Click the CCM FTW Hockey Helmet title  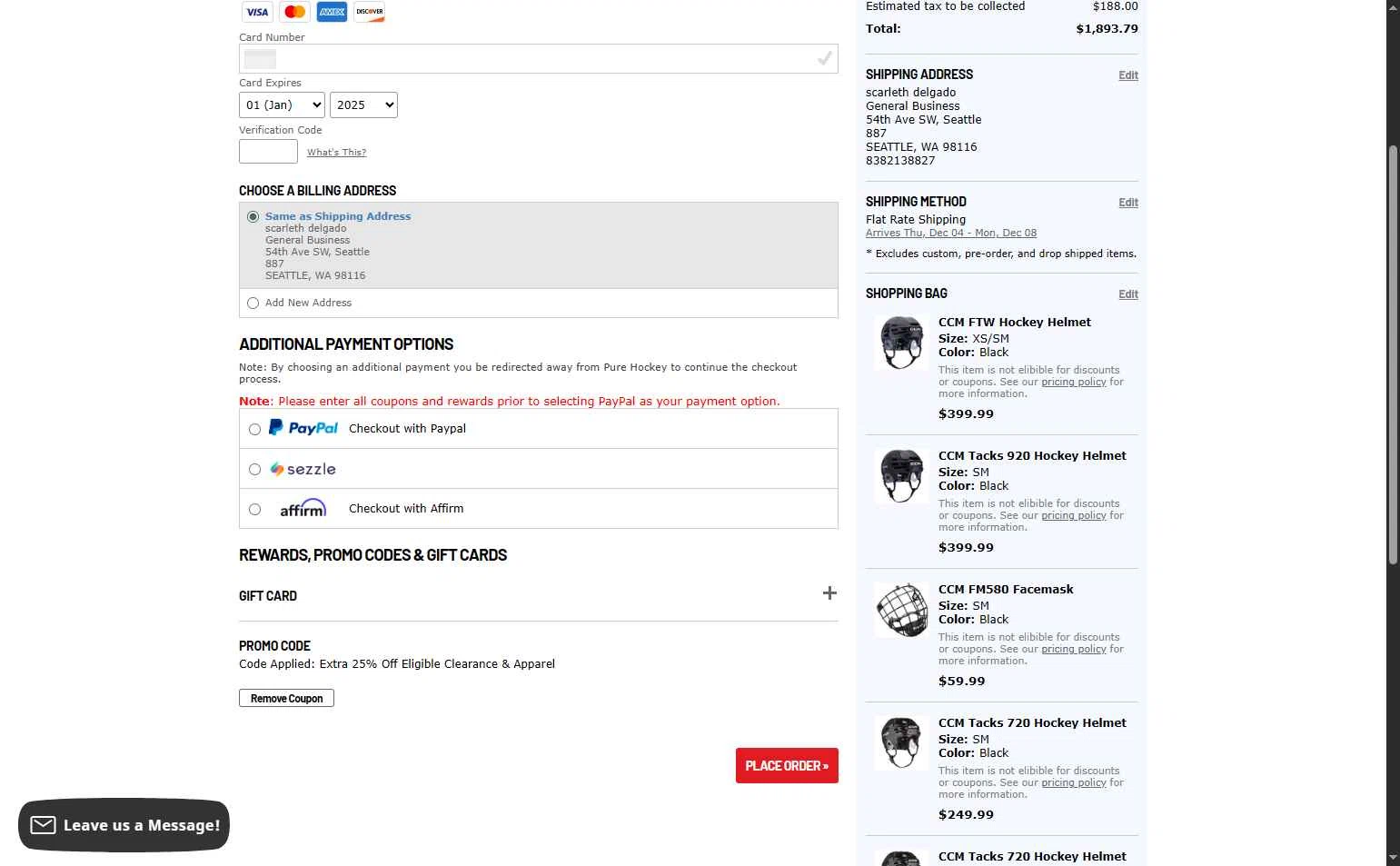click(1015, 322)
